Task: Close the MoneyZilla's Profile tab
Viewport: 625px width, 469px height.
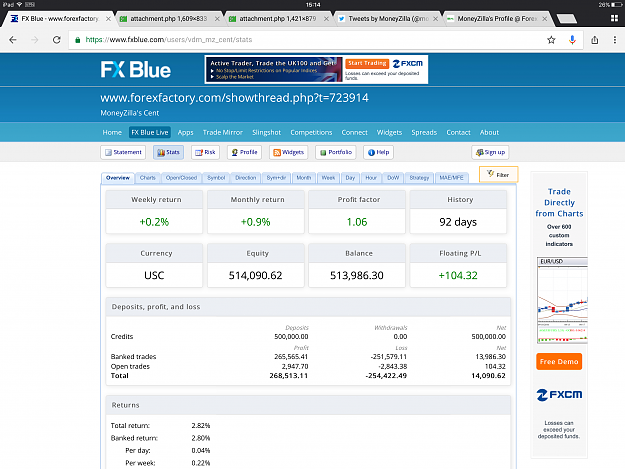Action: click(x=544, y=19)
